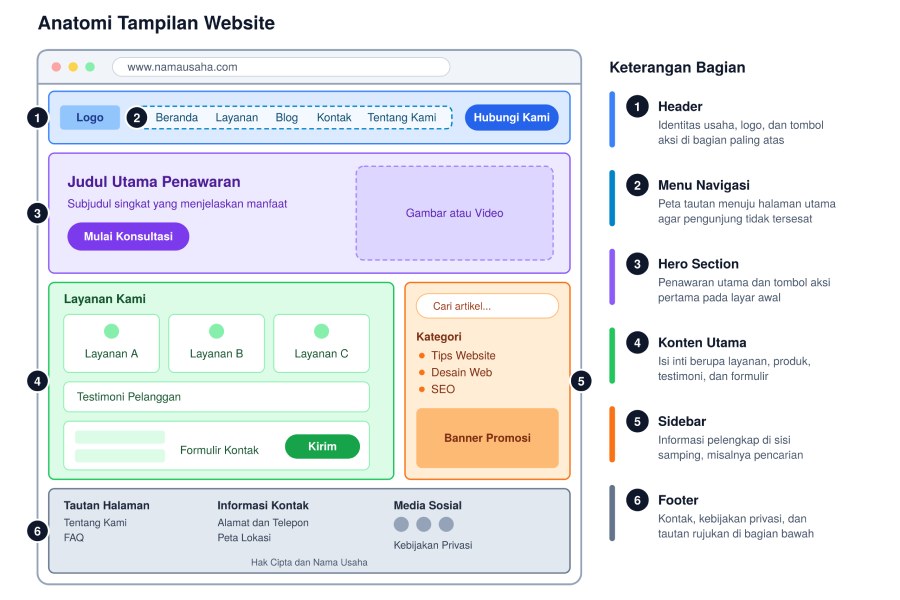Click the yellow minimize dot in browser mockup
This screenshot has height=600, width=900.
pos(73,67)
